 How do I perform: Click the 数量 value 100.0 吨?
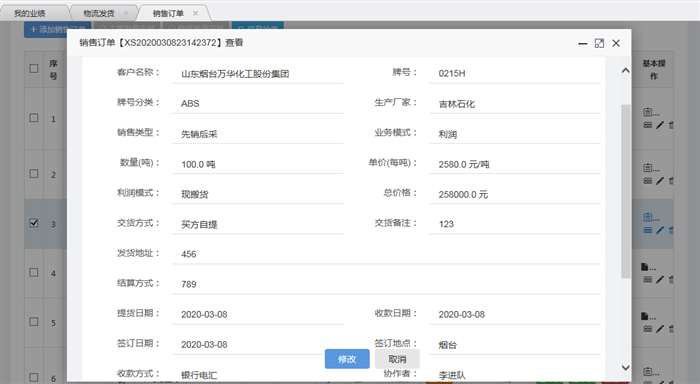[198, 164]
